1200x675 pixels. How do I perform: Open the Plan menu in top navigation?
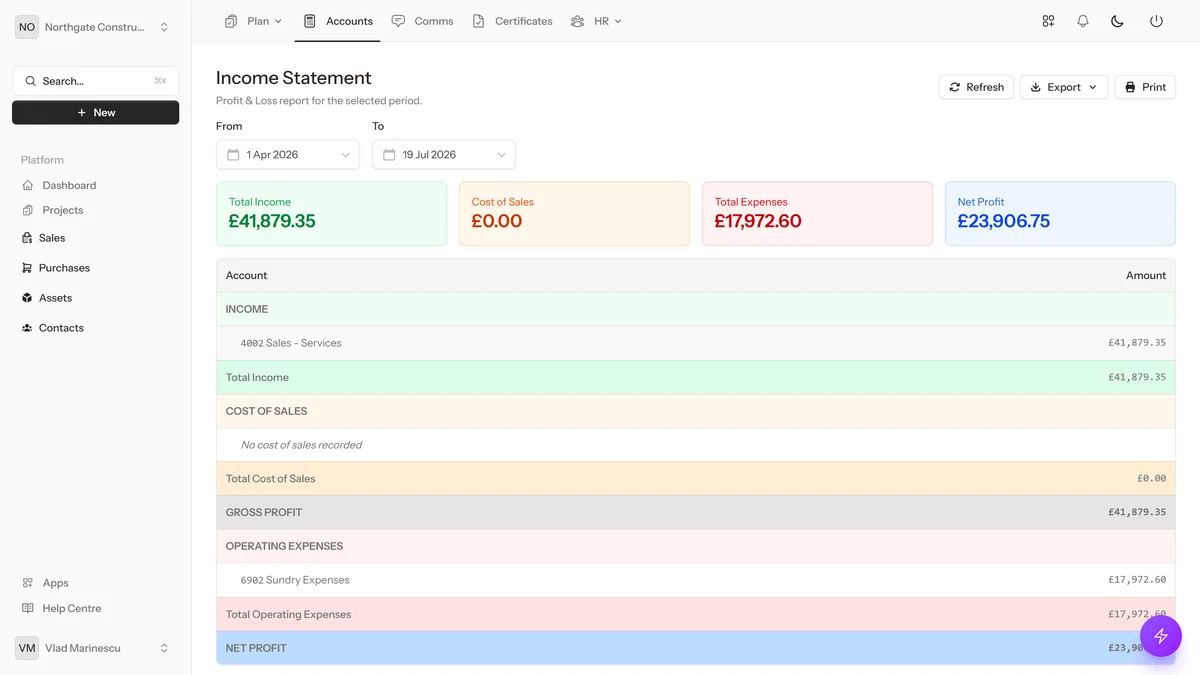point(254,21)
